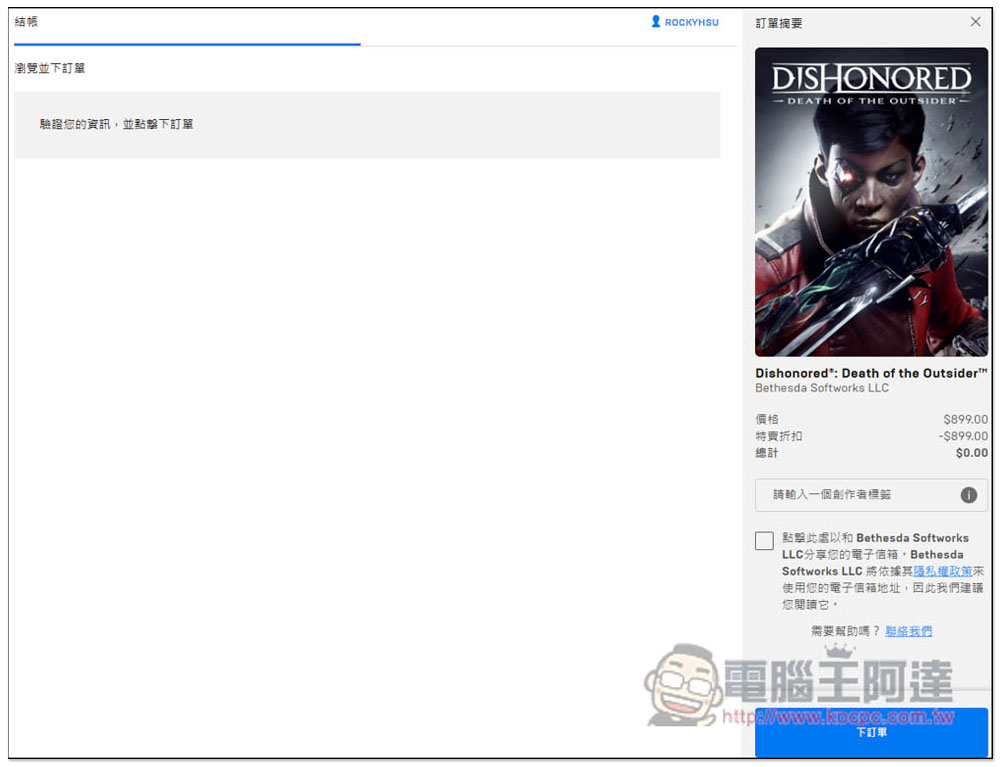
Task: Click the Dishonored: Death of the Outsider title
Action: (x=871, y=373)
